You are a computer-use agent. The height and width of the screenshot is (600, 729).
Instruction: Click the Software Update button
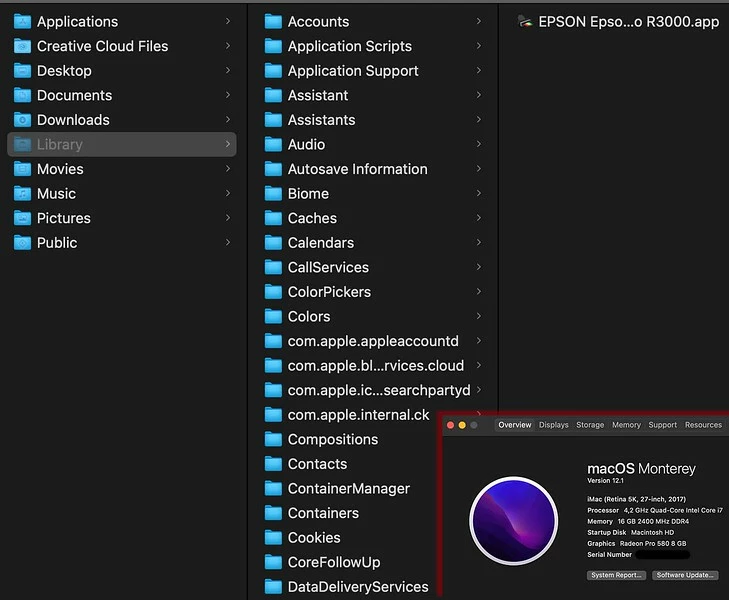685,575
